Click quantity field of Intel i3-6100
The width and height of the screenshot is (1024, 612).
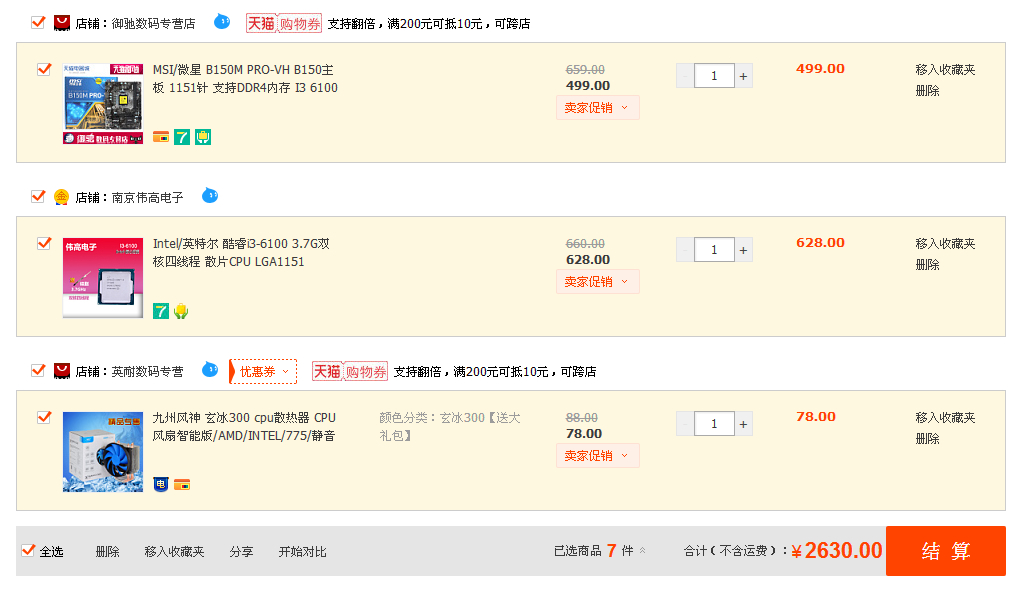tap(714, 250)
